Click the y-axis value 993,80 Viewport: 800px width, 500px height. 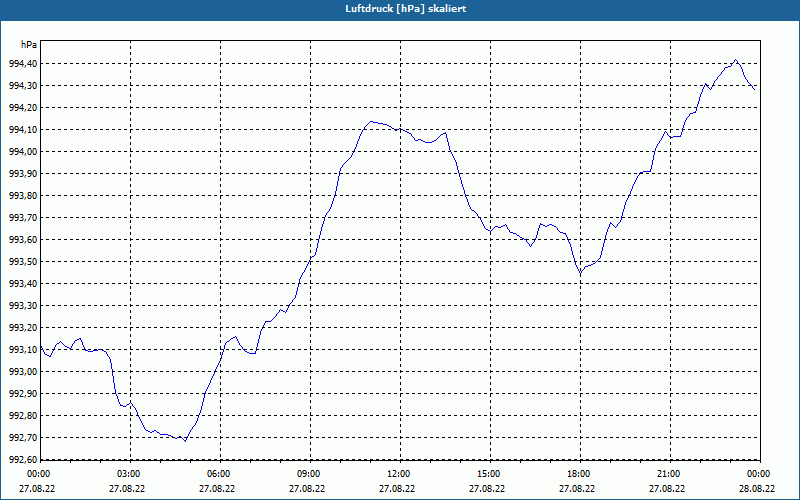point(23,195)
